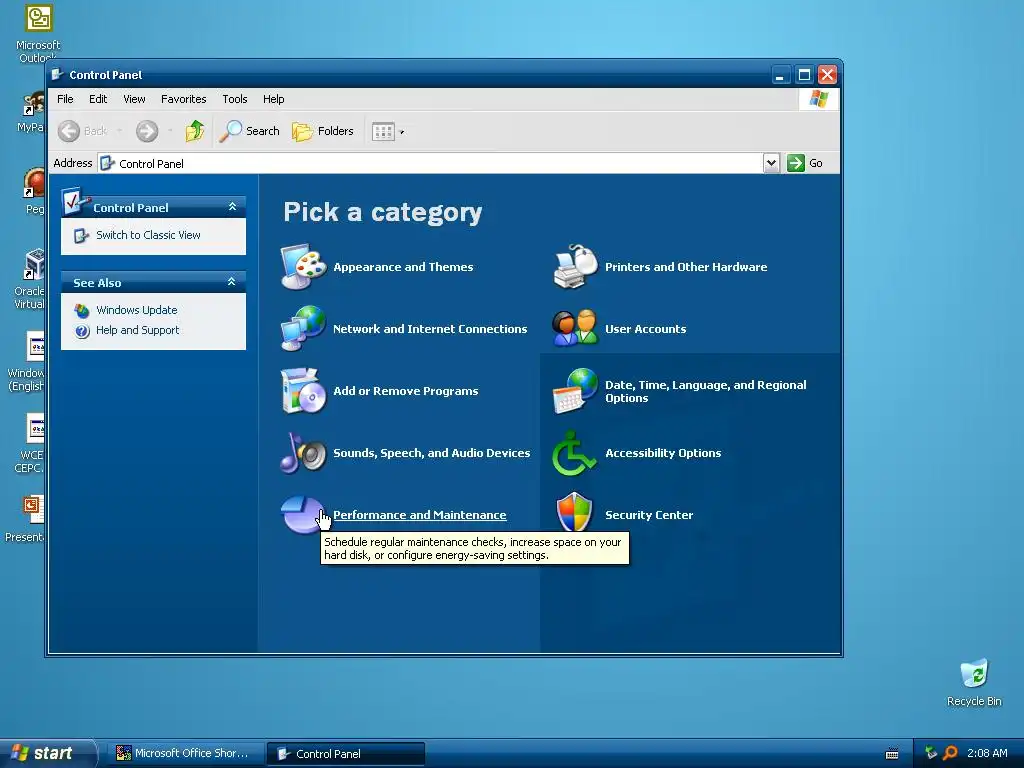The width and height of the screenshot is (1024, 768).
Task: Click the Go button next to Address
Action: coord(805,163)
